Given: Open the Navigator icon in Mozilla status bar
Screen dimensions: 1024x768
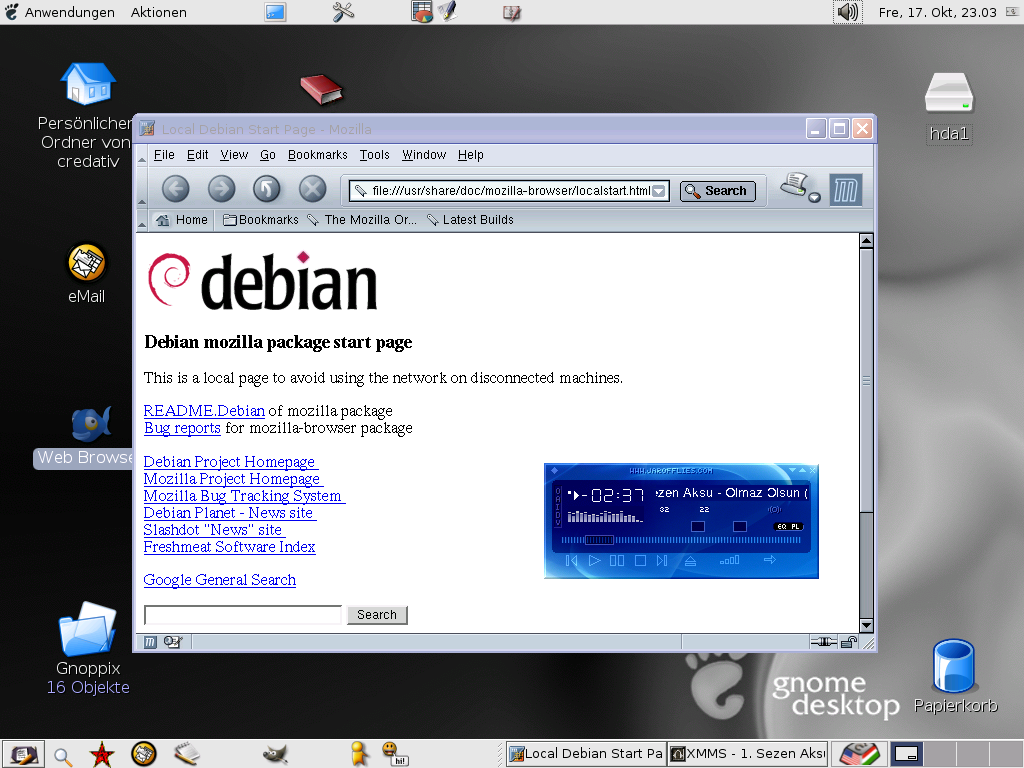Looking at the screenshot, I should click(150, 642).
